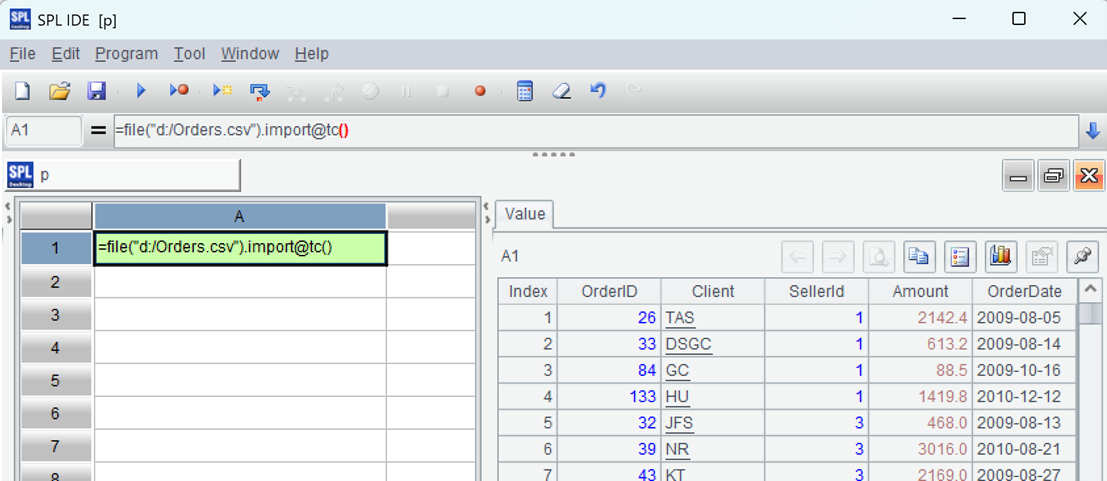Screen dimensions: 1107x481
Task: Open the Program menu
Action: click(x=126, y=54)
